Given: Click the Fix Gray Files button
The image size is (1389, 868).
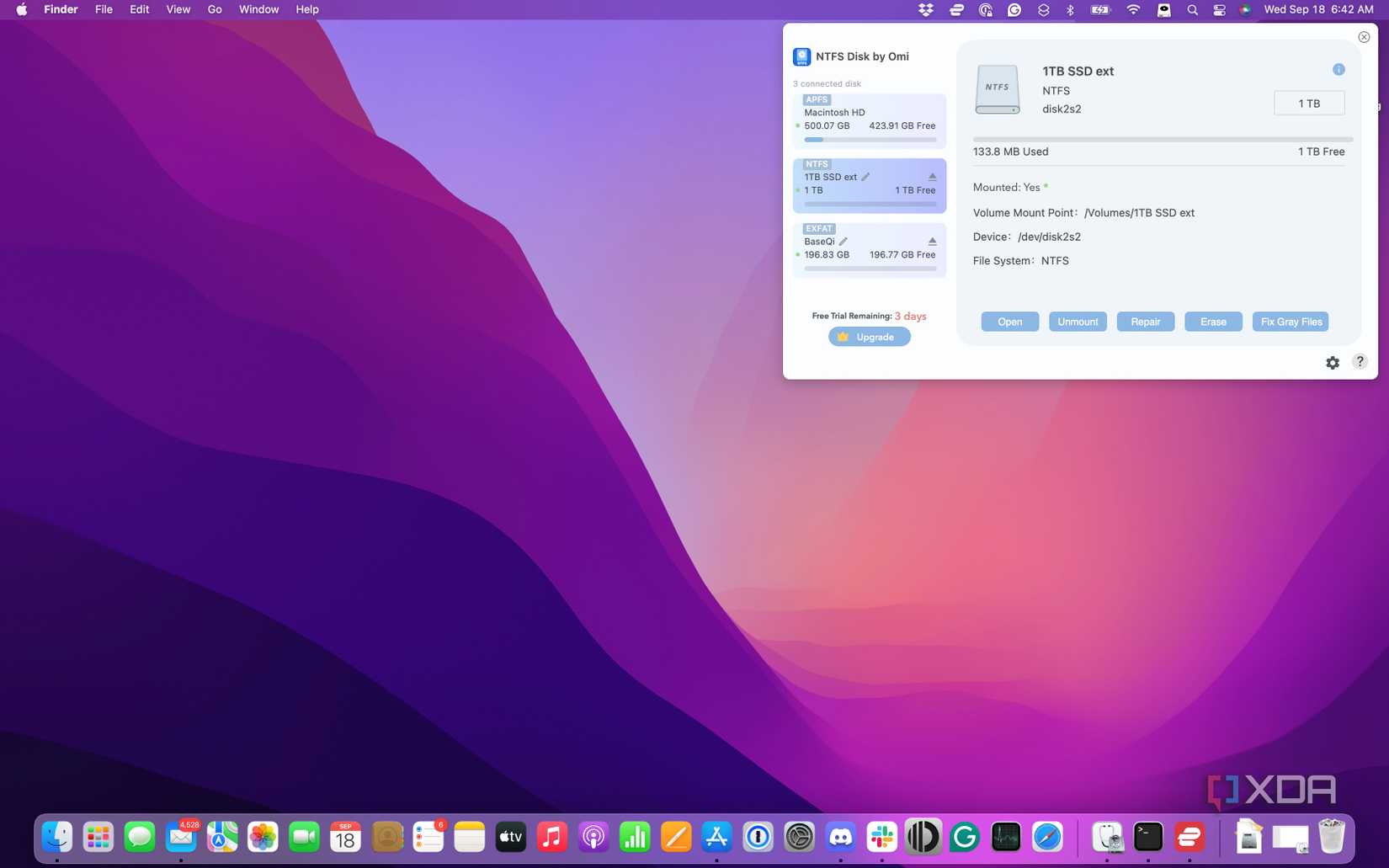Looking at the screenshot, I should pyautogui.click(x=1291, y=322).
